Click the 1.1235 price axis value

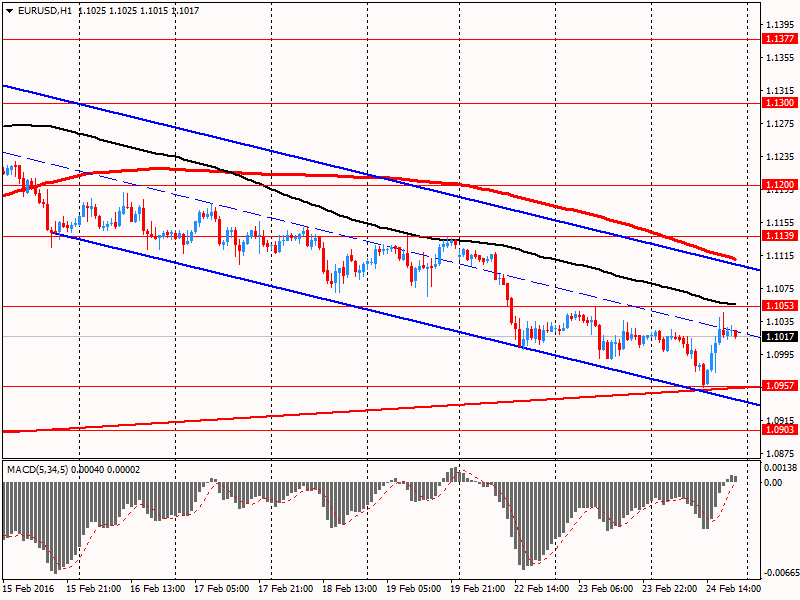point(780,157)
